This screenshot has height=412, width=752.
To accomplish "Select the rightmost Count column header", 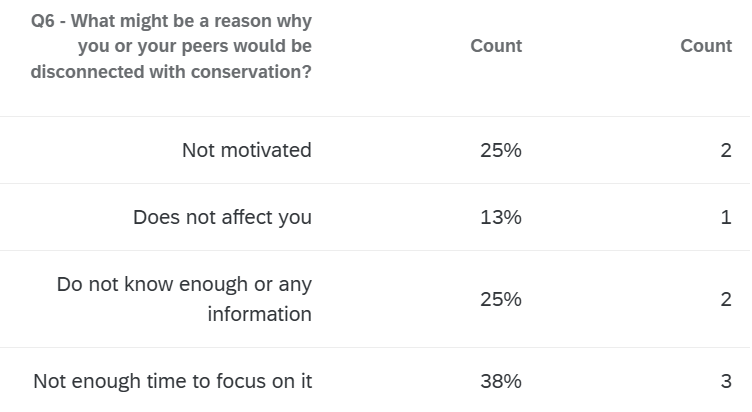I will coord(706,46).
